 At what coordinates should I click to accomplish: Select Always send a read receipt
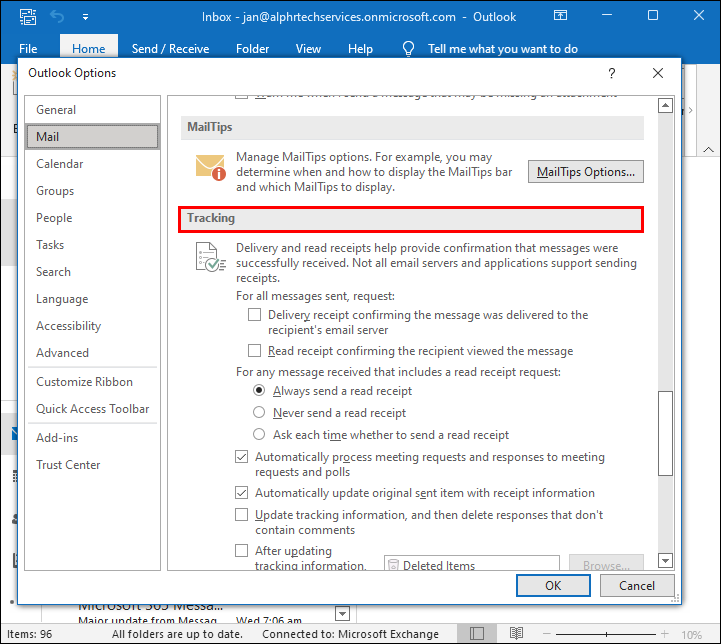[259, 391]
